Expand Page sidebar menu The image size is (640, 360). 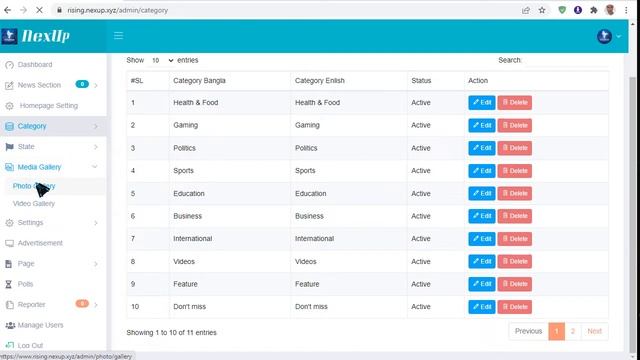pos(52,264)
